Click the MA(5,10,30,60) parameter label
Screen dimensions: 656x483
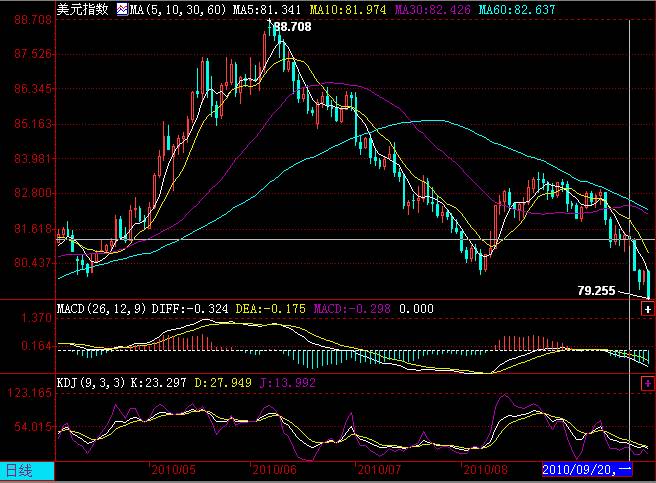[177, 10]
